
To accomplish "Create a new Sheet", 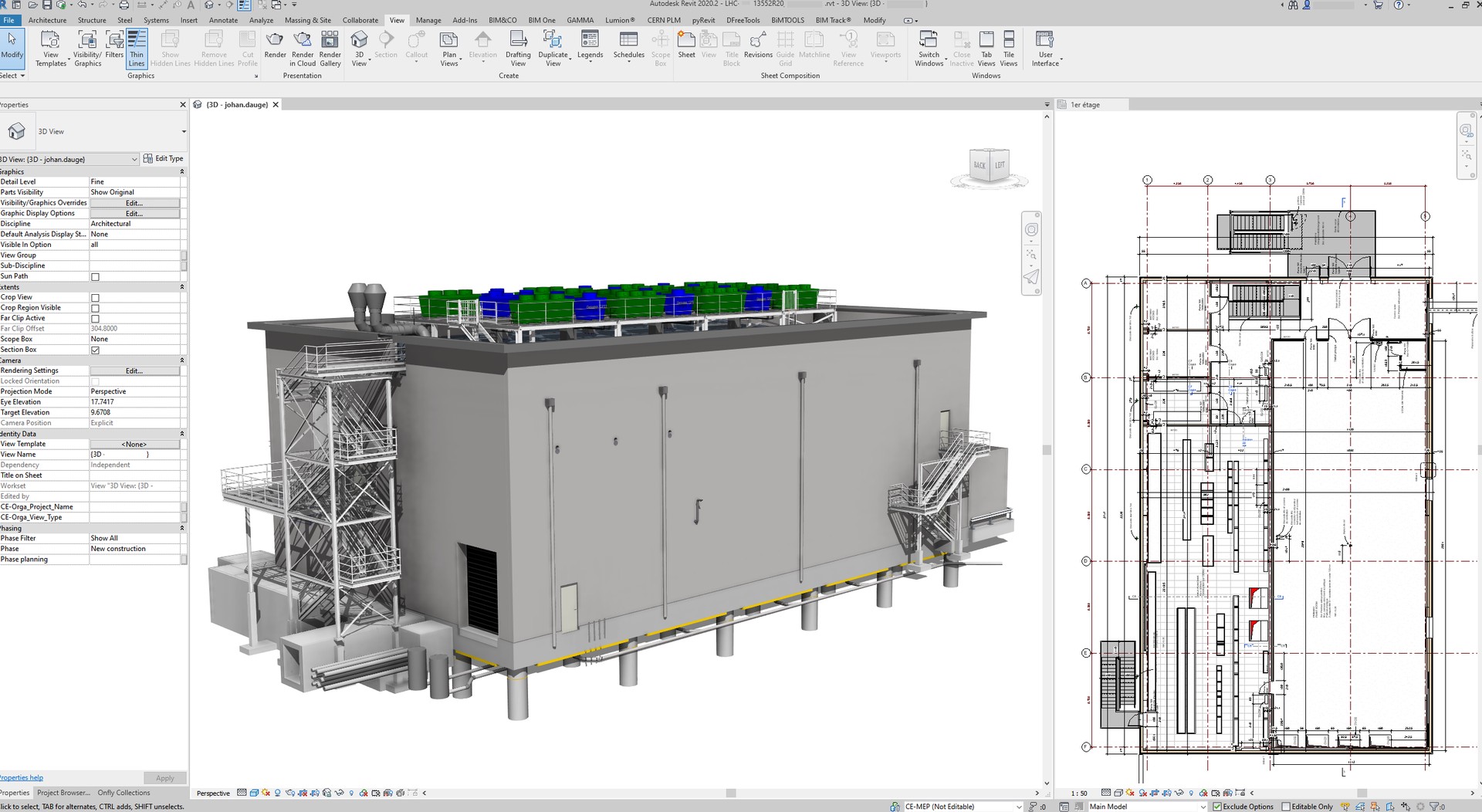I will coord(685,46).
